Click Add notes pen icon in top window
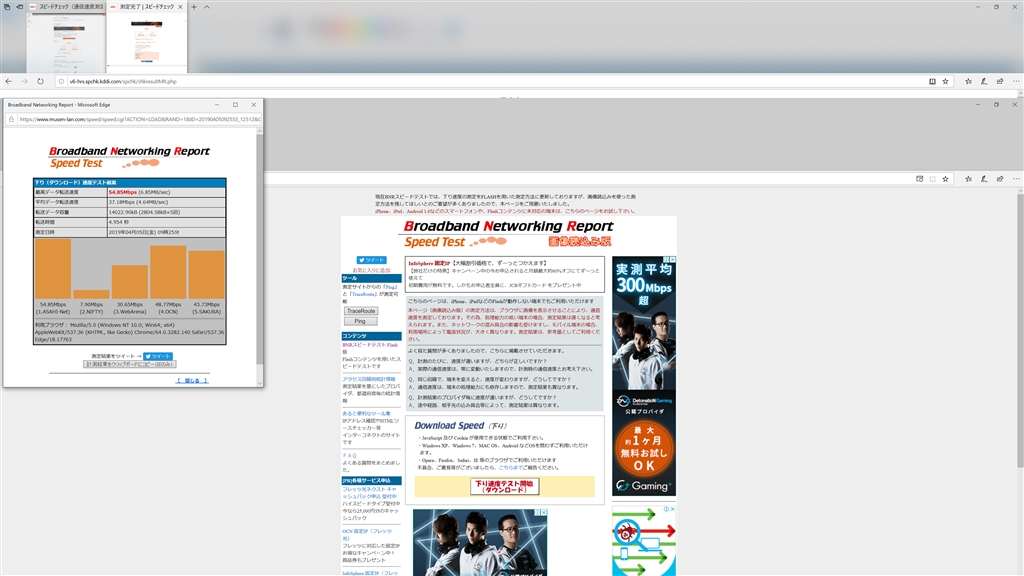The width and height of the screenshot is (1024, 576). tap(984, 82)
